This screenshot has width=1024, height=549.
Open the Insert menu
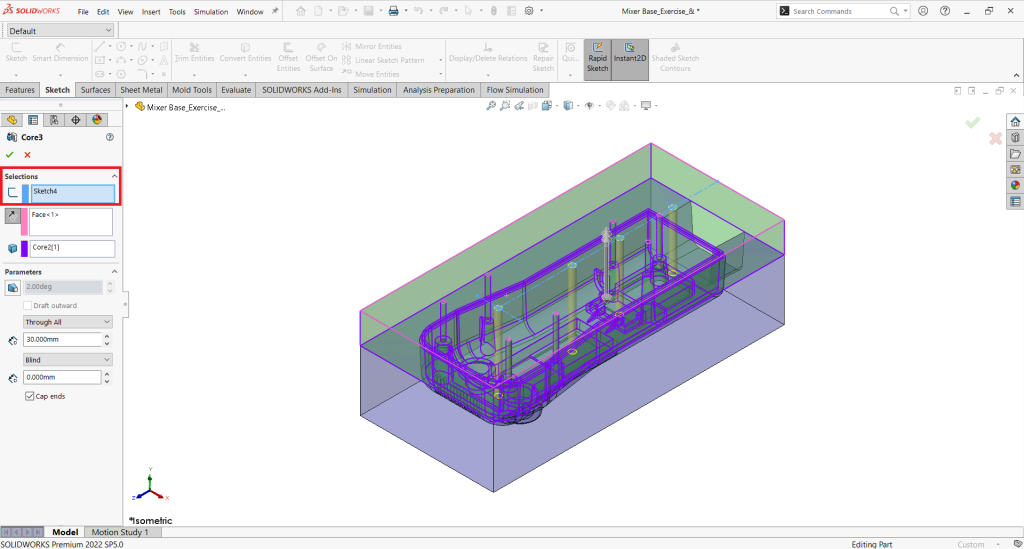click(151, 12)
